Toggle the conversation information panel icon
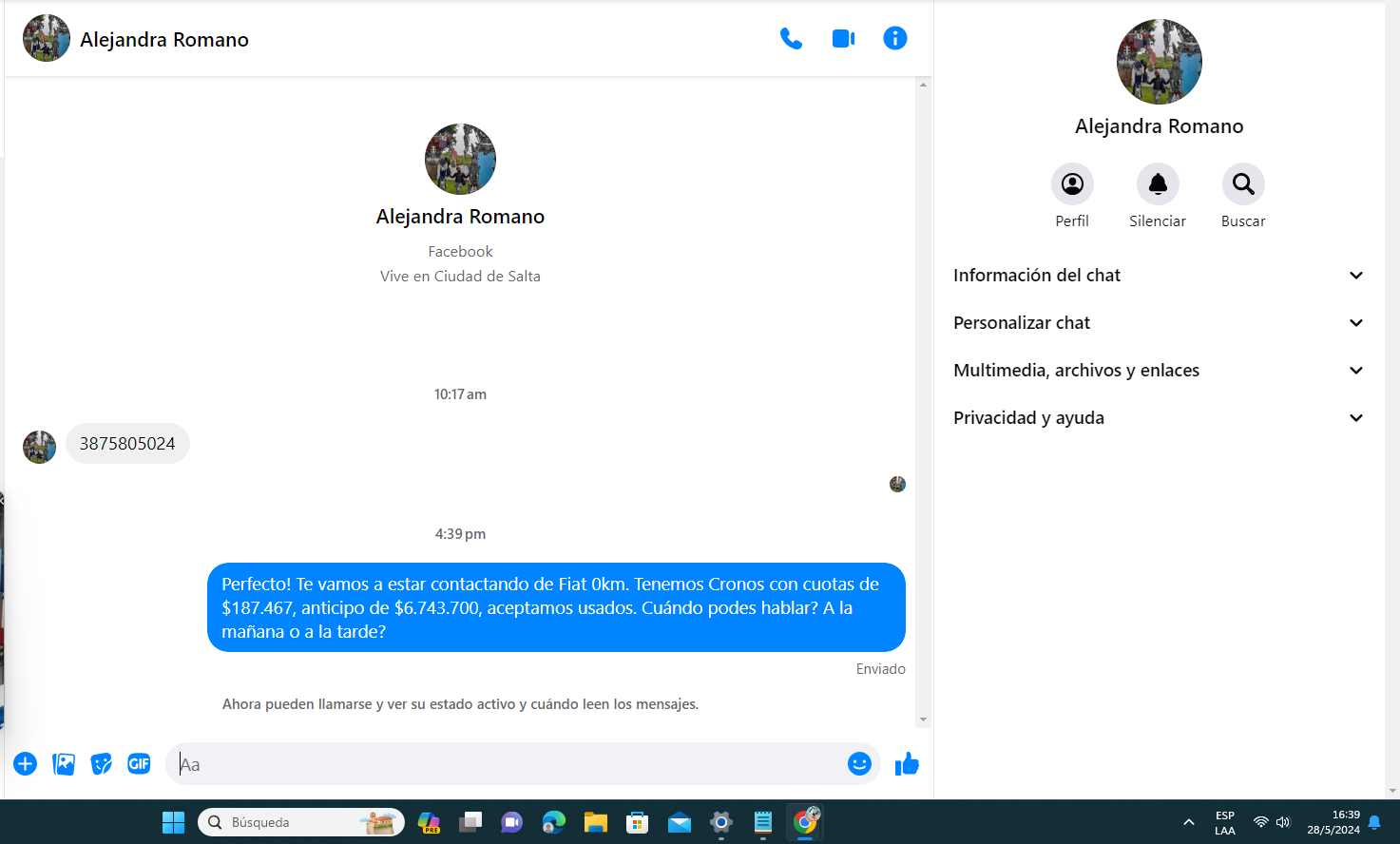1400x844 pixels. click(895, 38)
